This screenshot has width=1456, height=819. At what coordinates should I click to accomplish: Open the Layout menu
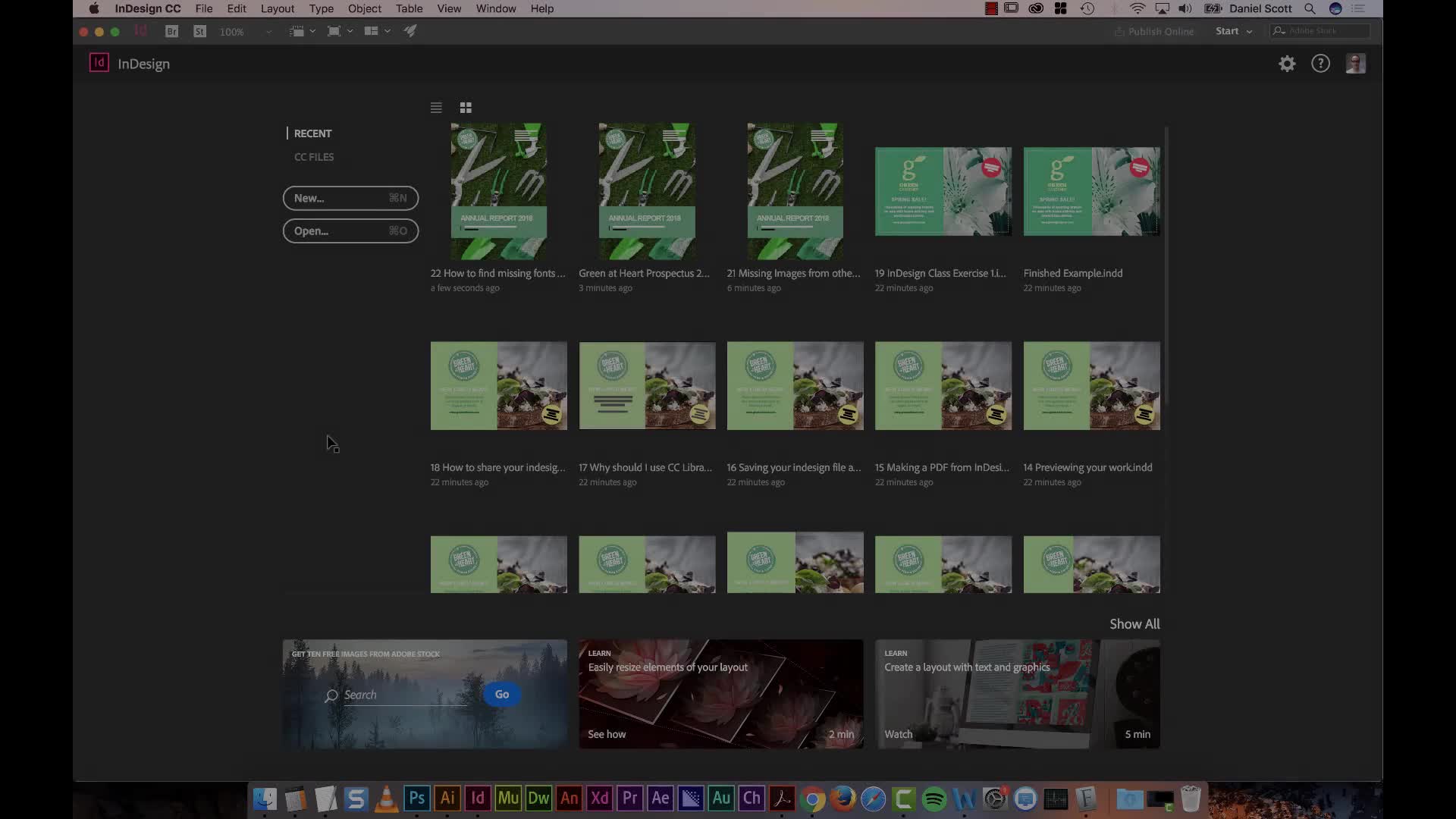coord(278,8)
